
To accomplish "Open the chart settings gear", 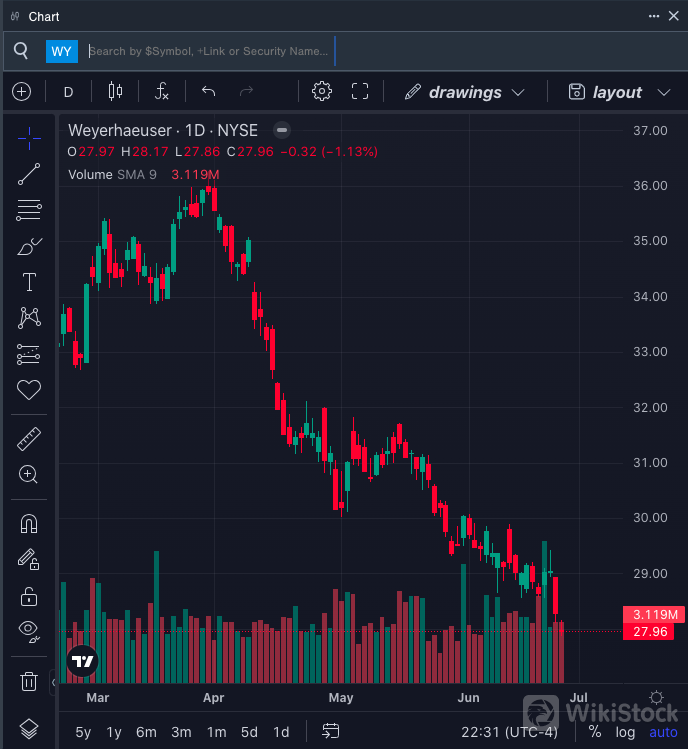I will [x=322, y=92].
